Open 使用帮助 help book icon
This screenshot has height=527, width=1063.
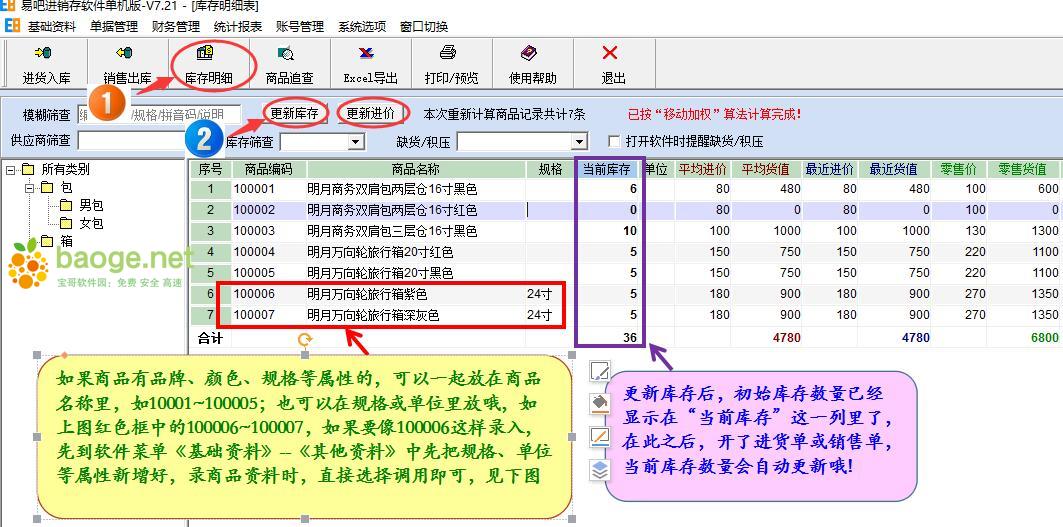(532, 63)
